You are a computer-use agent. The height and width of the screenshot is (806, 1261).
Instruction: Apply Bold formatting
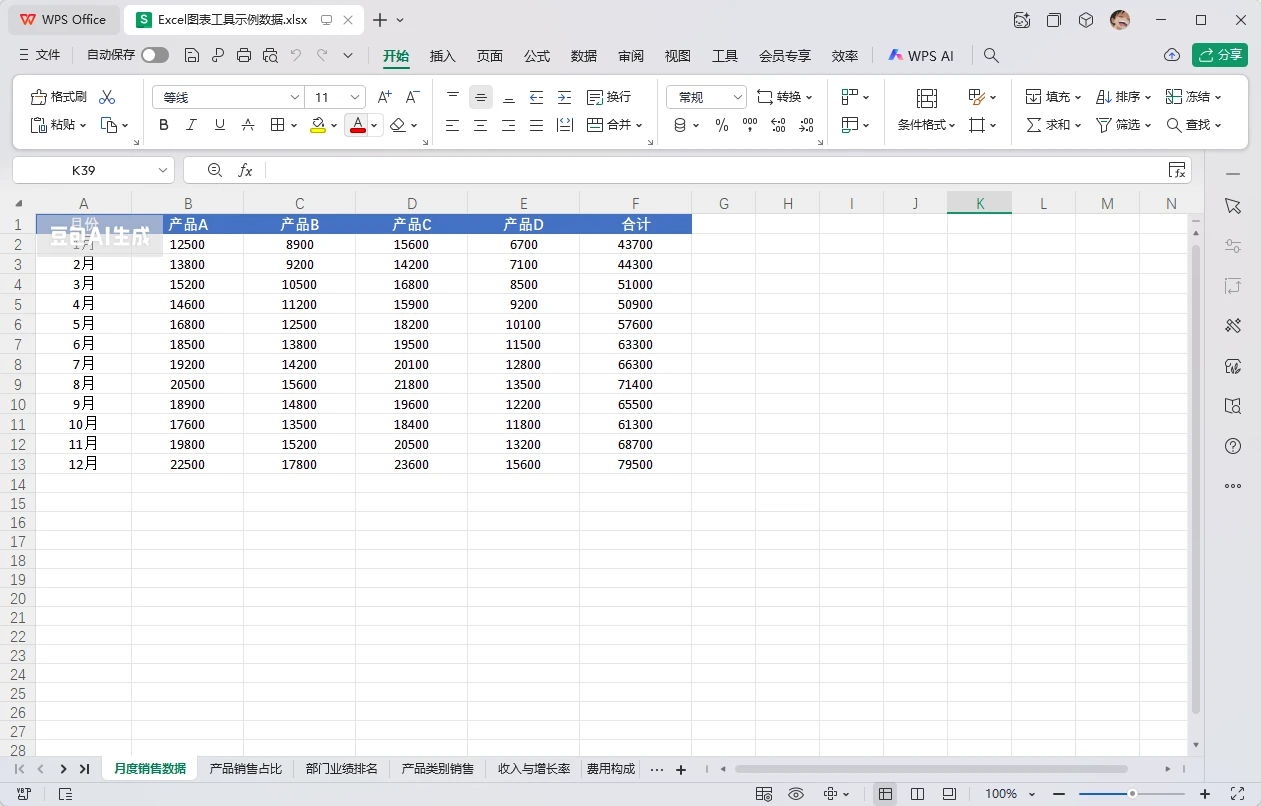(x=164, y=125)
